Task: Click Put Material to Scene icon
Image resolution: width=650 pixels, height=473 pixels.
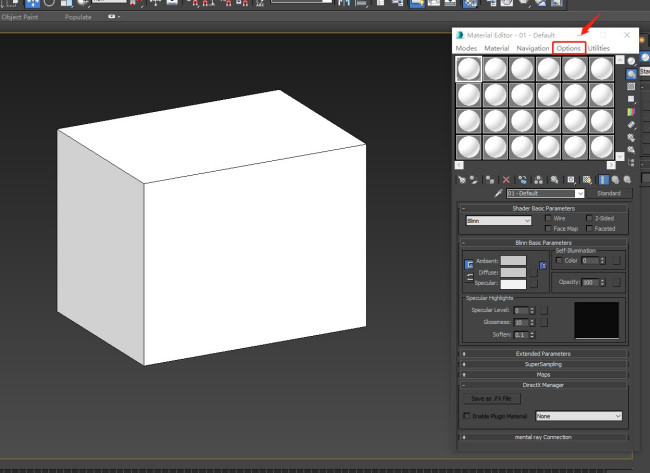Action: click(x=473, y=179)
